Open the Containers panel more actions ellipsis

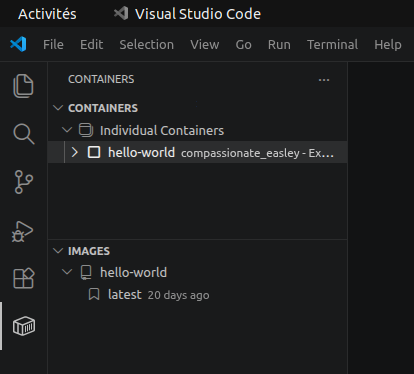(324, 80)
